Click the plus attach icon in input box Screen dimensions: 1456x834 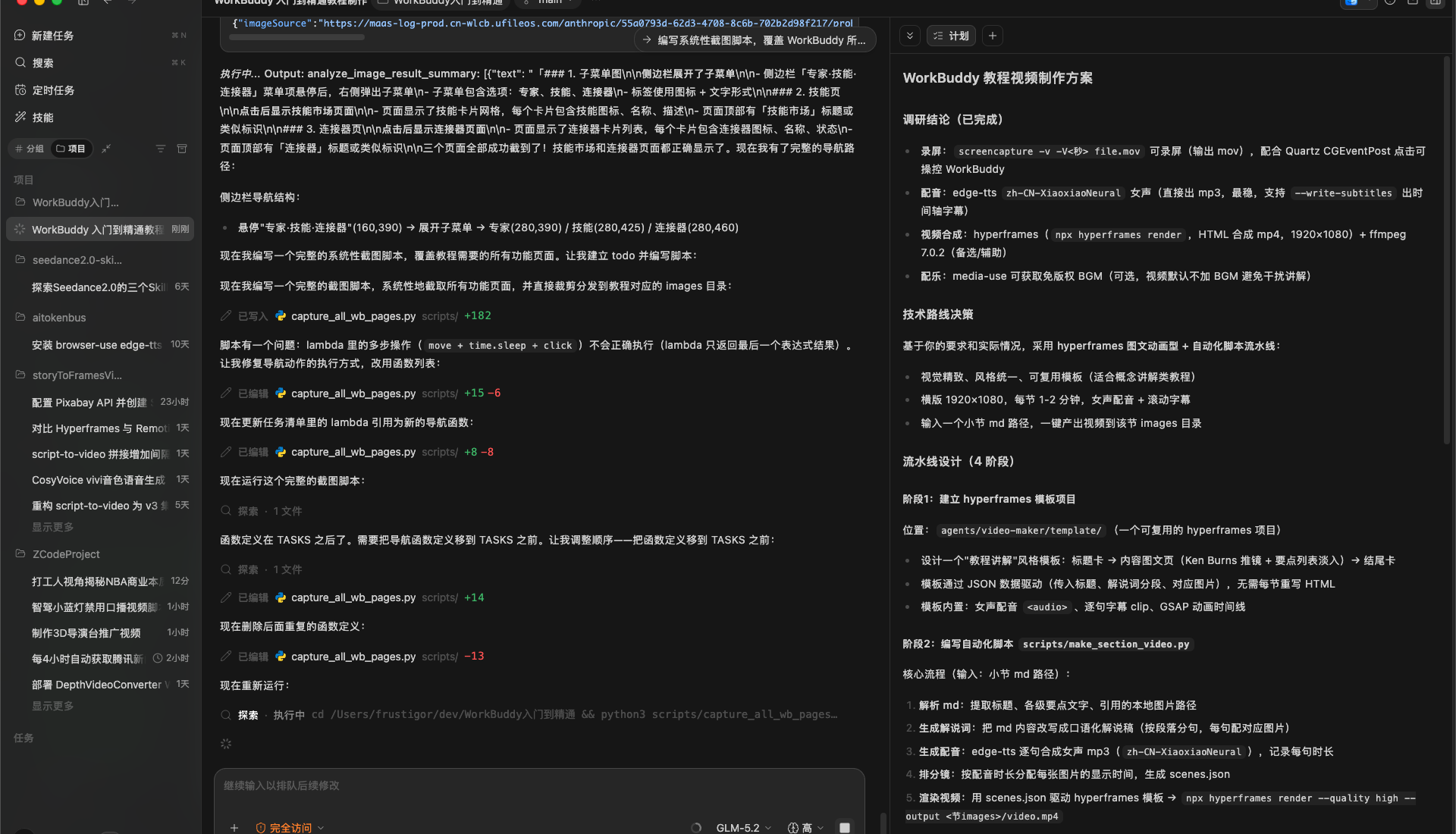234,828
